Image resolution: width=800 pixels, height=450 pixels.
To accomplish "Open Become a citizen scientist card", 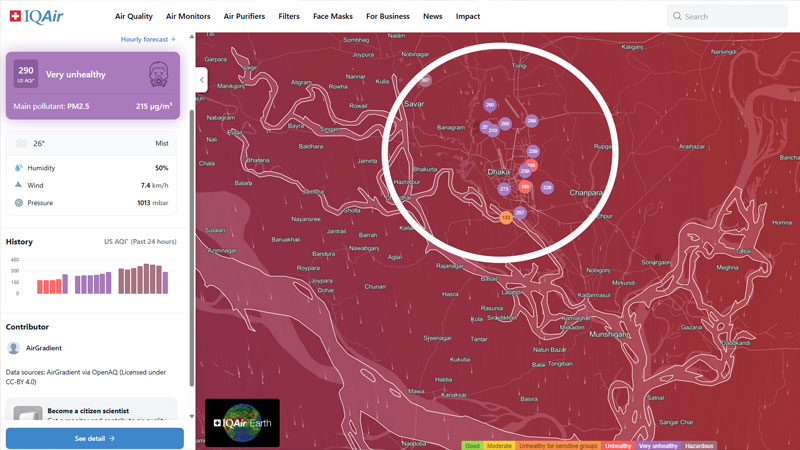I will click(92, 410).
